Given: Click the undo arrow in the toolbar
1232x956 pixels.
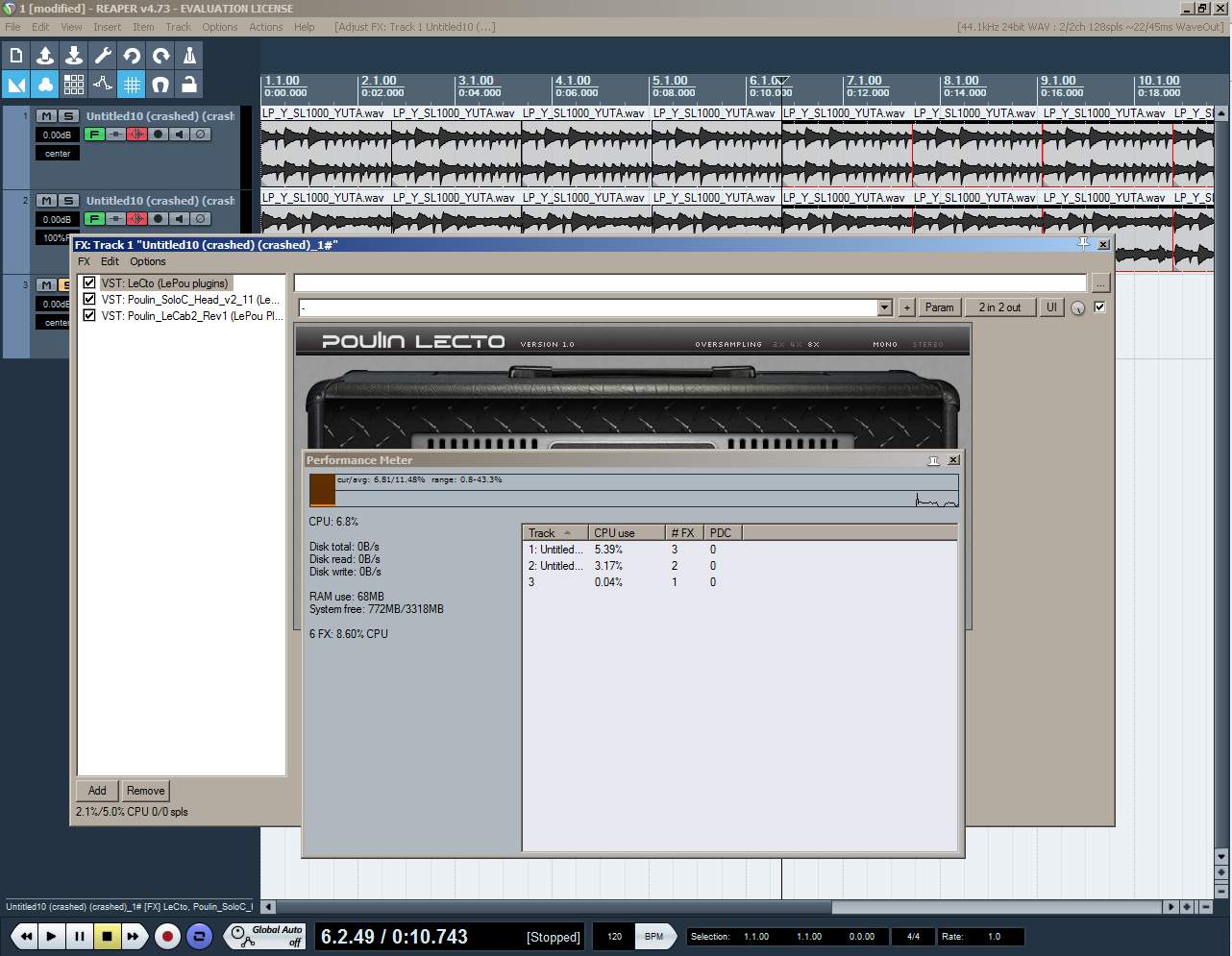Looking at the screenshot, I should [132, 57].
